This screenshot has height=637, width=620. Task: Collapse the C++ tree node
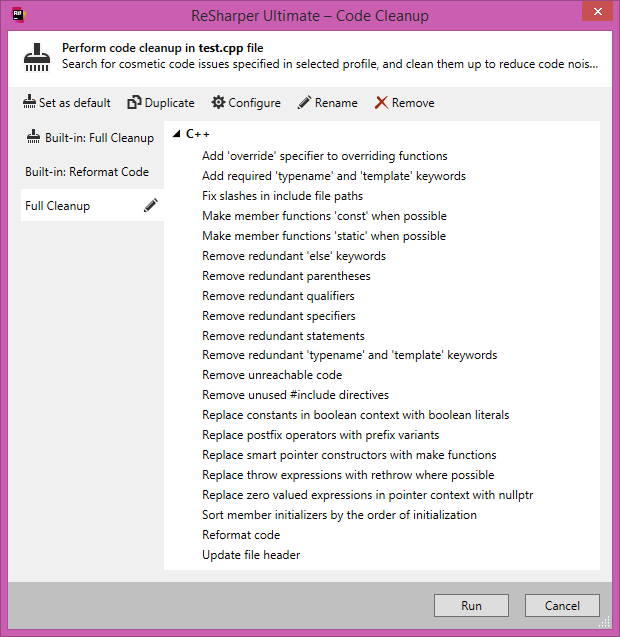[x=177, y=134]
